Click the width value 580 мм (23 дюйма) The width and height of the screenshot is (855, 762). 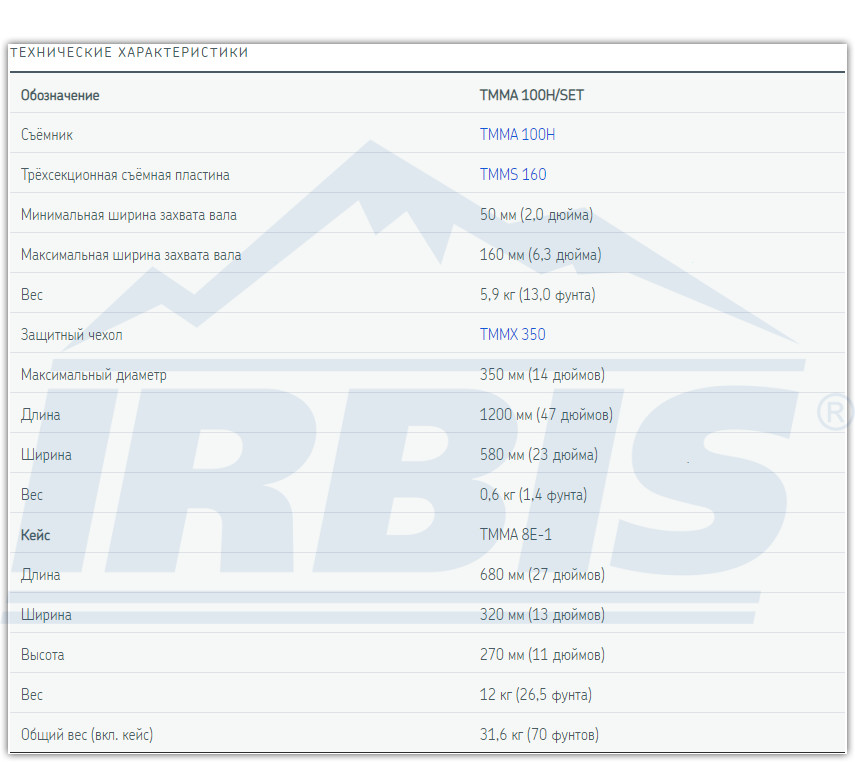(x=538, y=455)
